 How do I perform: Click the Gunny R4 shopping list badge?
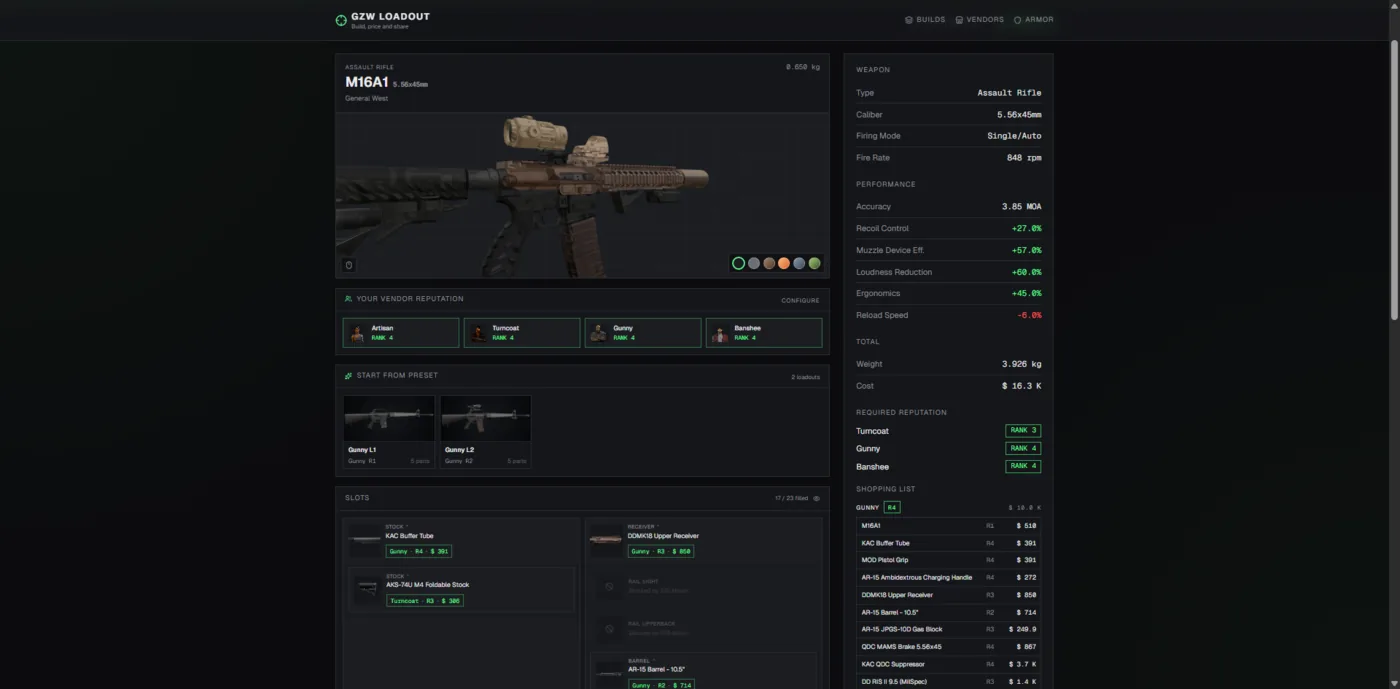tap(892, 508)
